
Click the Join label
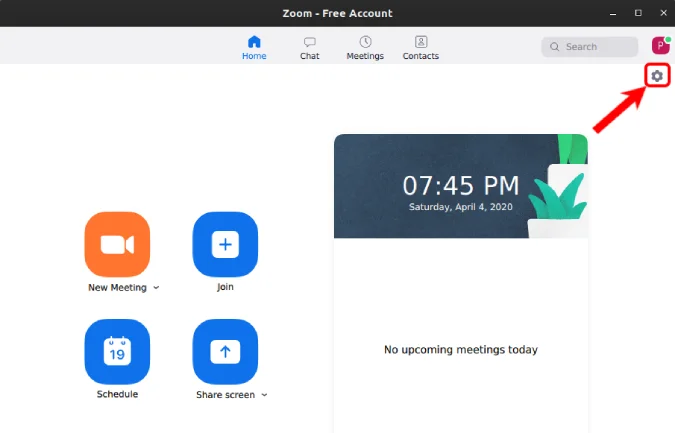coord(225,287)
